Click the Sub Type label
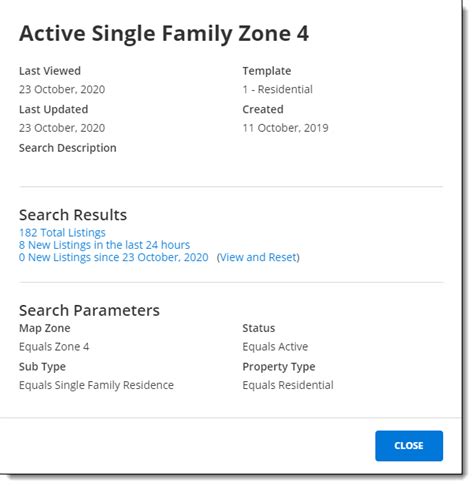Image resolution: width=474 pixels, height=486 pixels. [x=42, y=367]
